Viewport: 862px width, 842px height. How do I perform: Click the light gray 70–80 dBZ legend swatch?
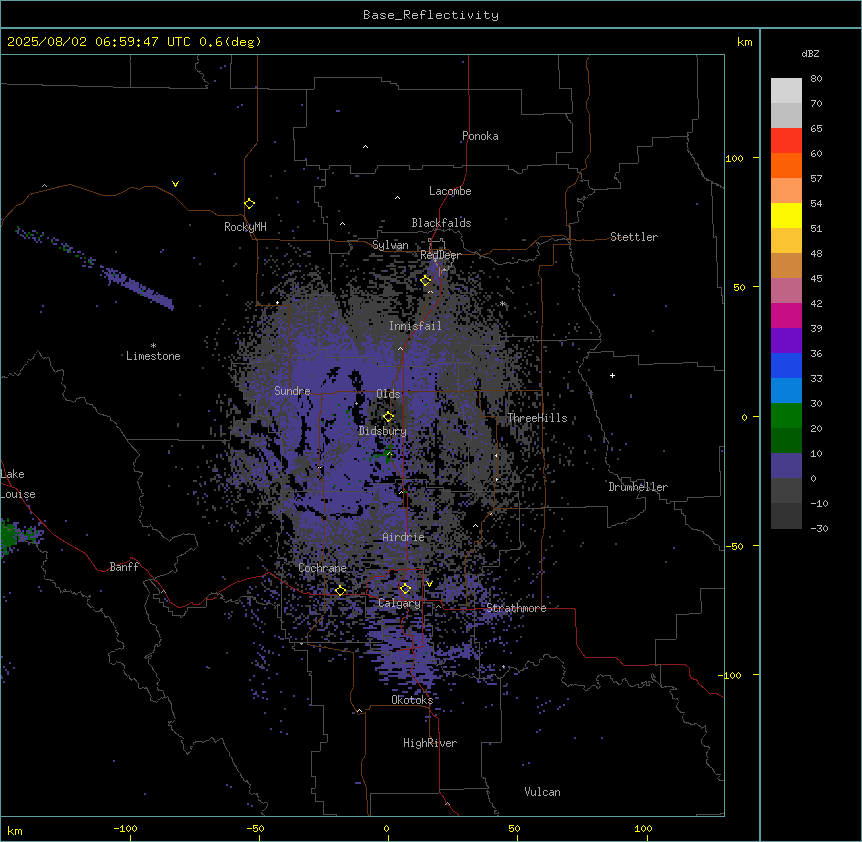(786, 91)
